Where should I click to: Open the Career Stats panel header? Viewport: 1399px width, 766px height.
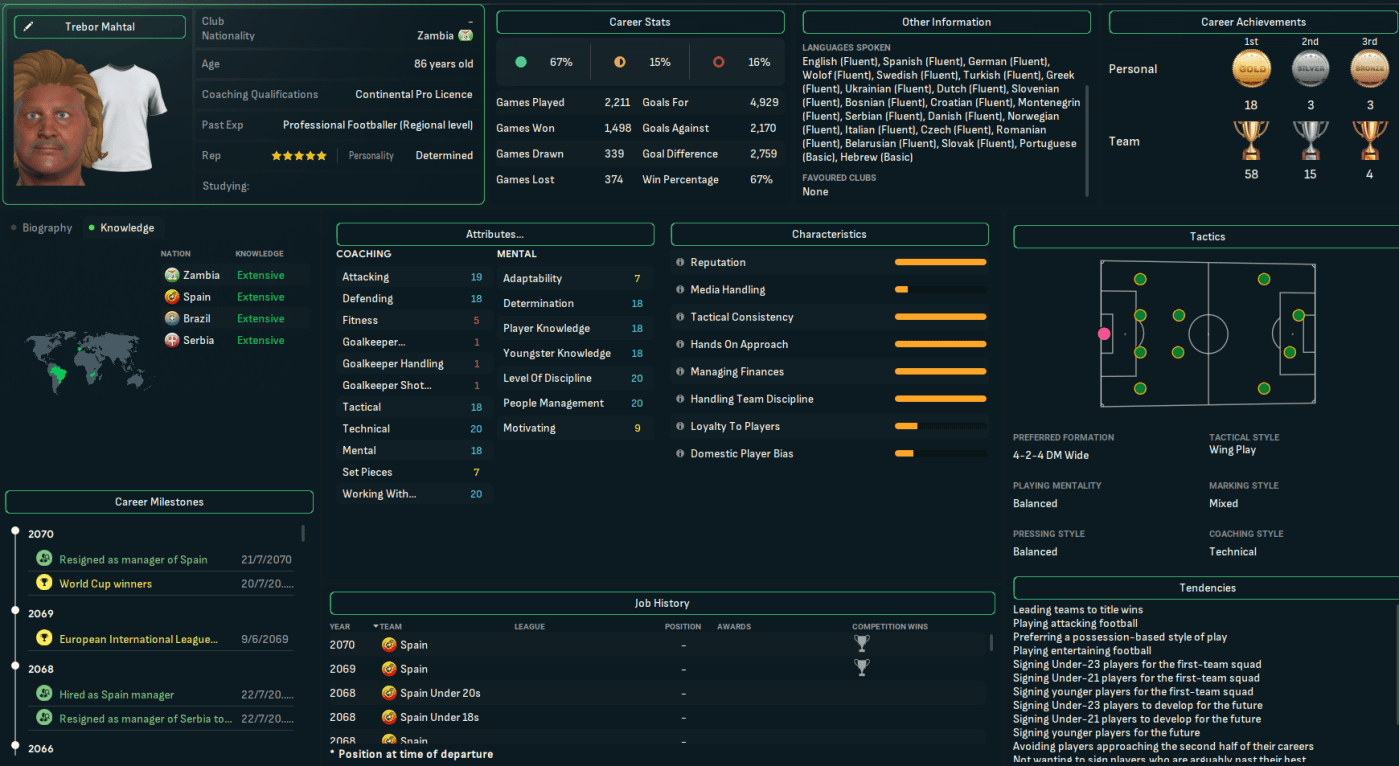640,22
